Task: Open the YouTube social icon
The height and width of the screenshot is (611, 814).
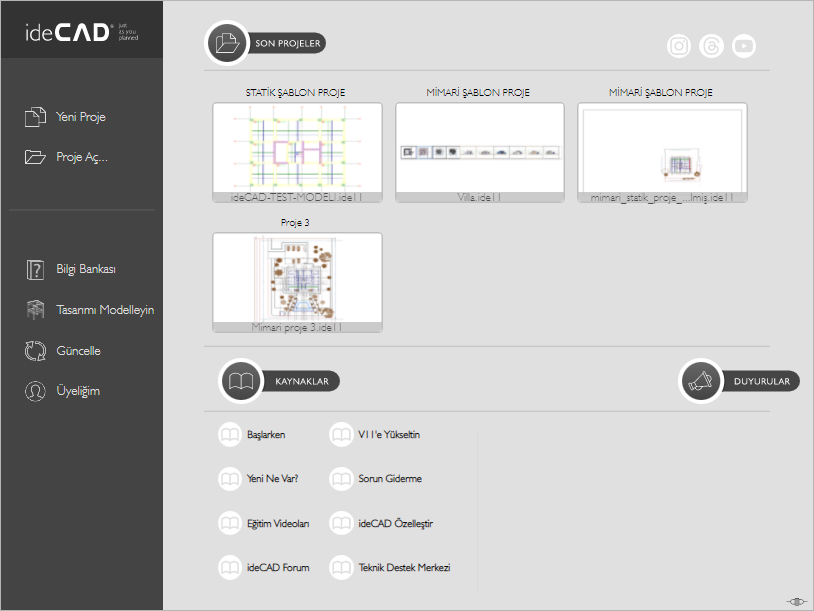Action: tap(744, 46)
